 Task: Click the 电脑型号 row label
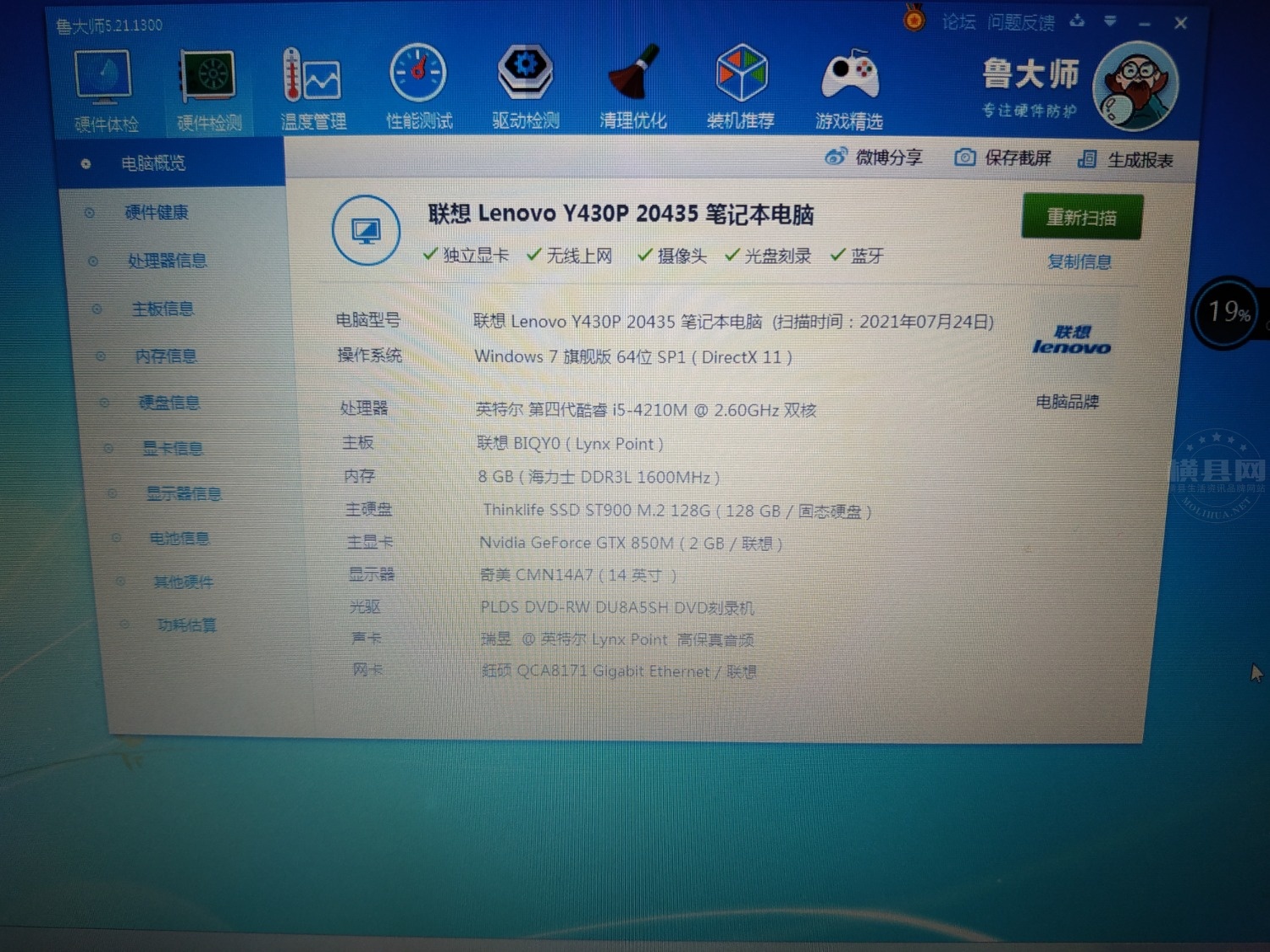pyautogui.click(x=367, y=320)
